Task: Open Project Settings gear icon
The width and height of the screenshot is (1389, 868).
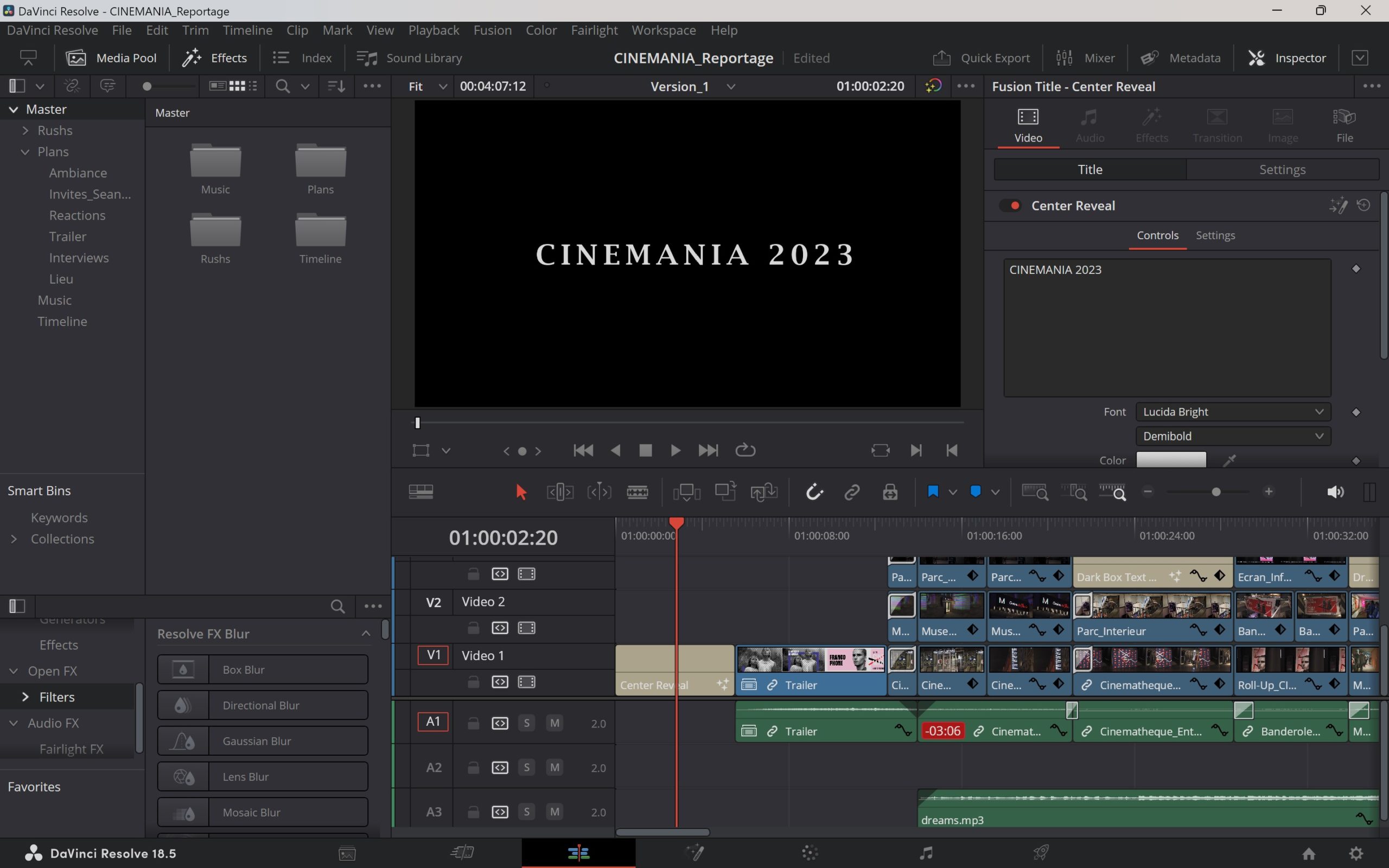Action: coord(1356,854)
